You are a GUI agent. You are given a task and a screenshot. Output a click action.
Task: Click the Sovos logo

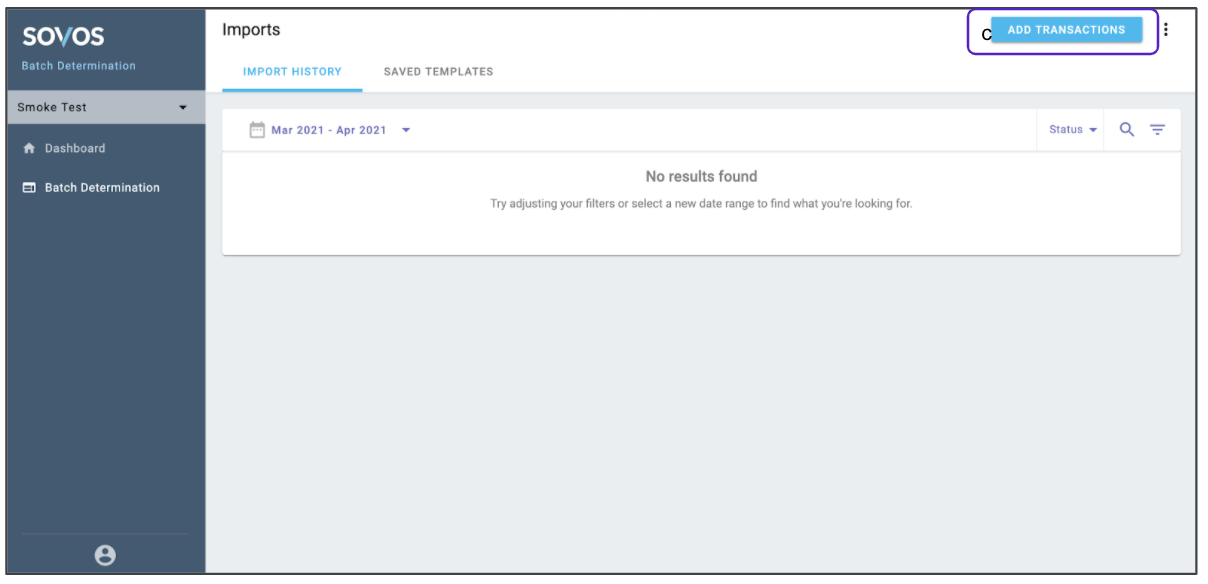[x=63, y=38]
